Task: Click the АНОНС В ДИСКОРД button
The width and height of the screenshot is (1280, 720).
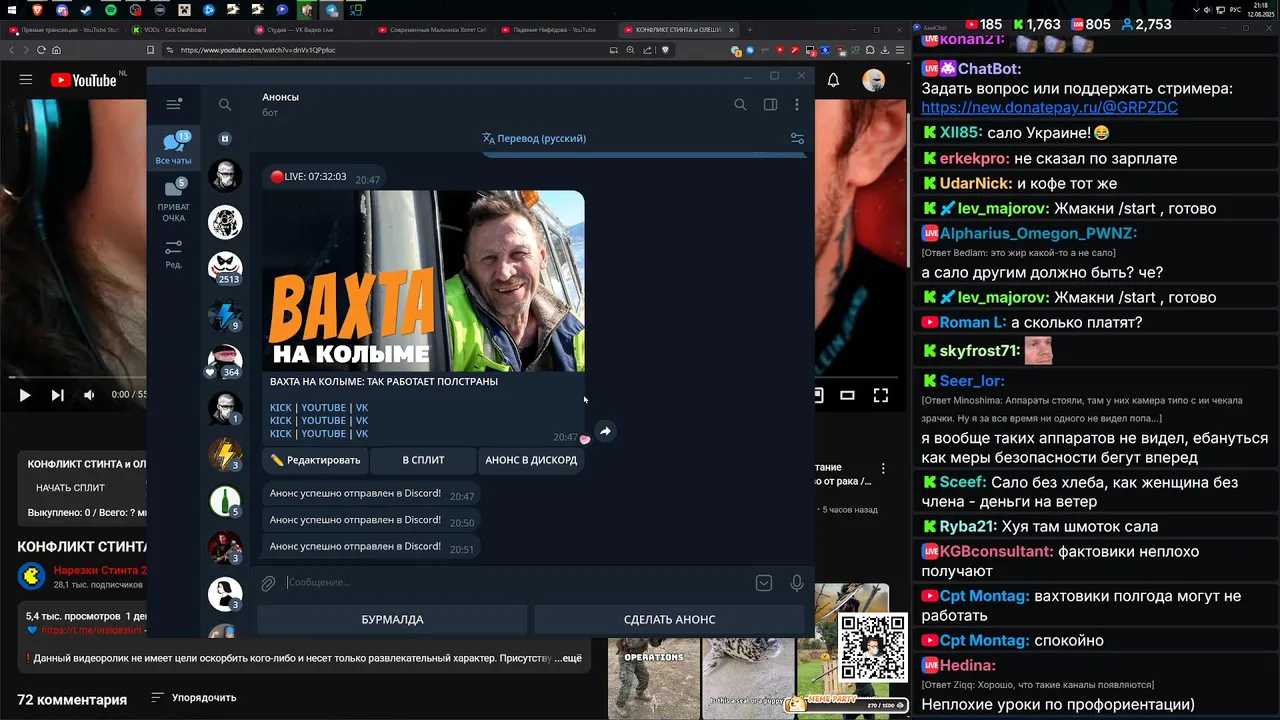Action: (531, 460)
